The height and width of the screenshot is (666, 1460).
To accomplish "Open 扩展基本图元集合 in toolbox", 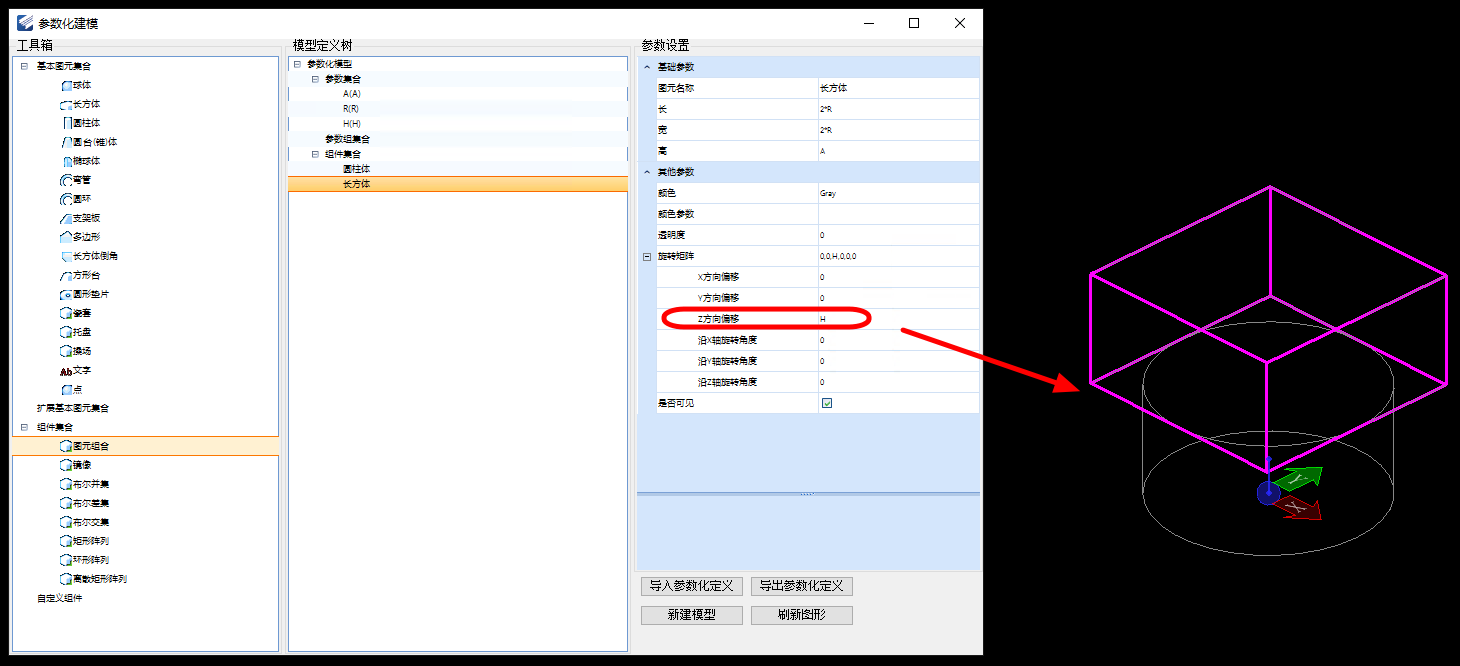I will [x=73, y=408].
